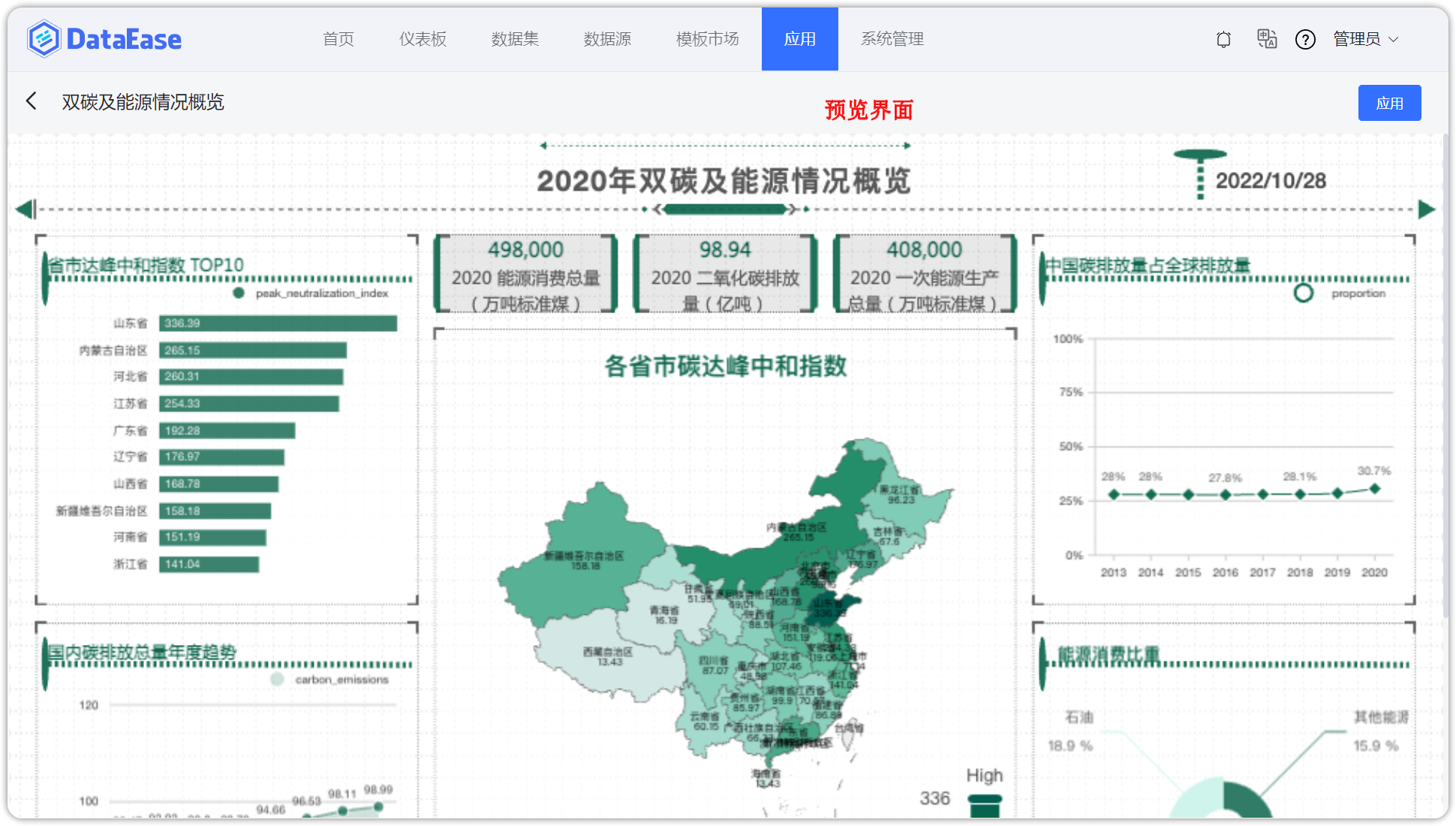This screenshot has height=826, width=1456.
Task: Click the date 2022/10/28
Action: tap(1271, 181)
